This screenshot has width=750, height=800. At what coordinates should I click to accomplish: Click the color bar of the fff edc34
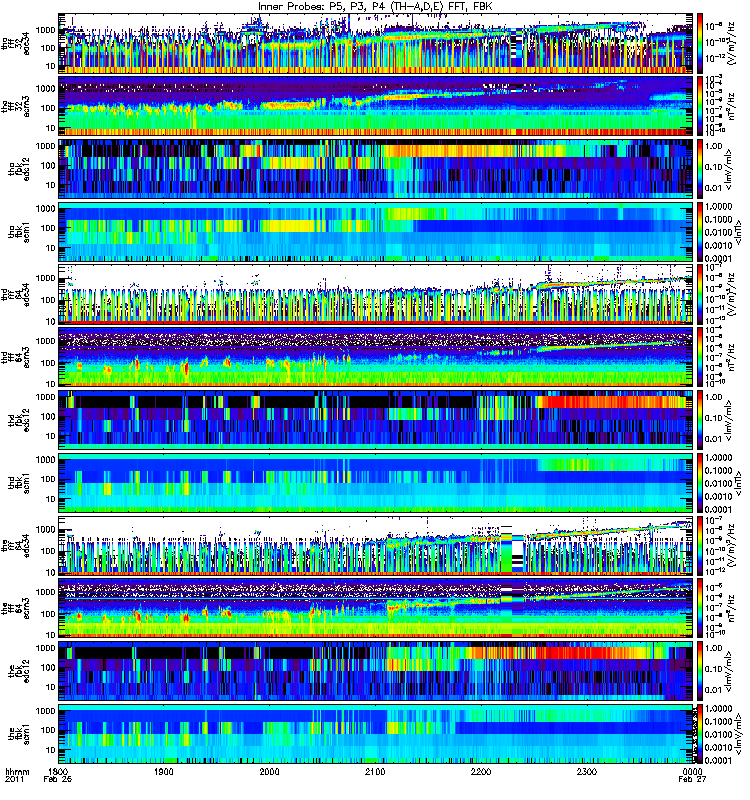click(x=699, y=545)
